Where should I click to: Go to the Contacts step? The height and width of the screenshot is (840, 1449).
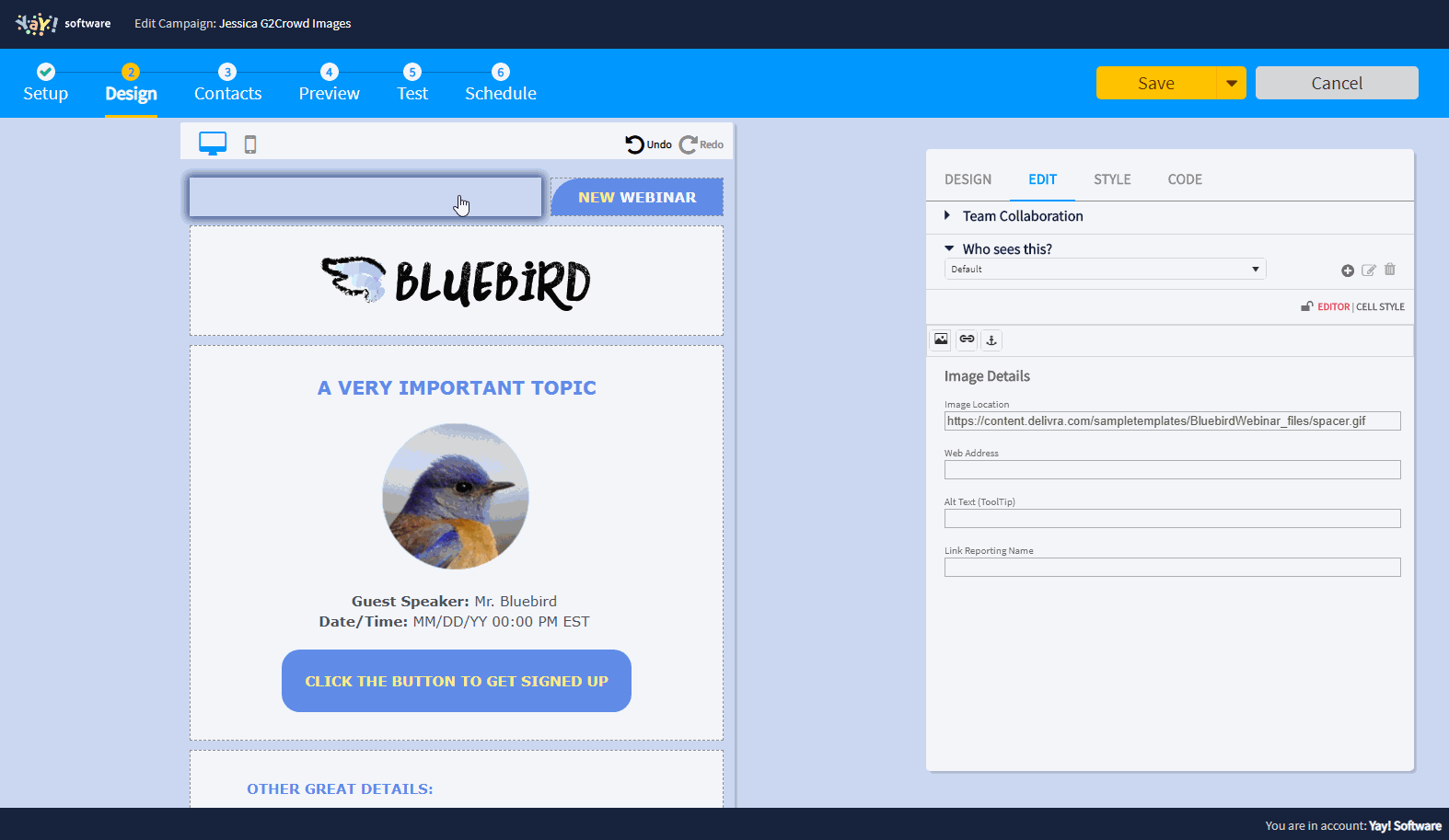pyautogui.click(x=227, y=84)
